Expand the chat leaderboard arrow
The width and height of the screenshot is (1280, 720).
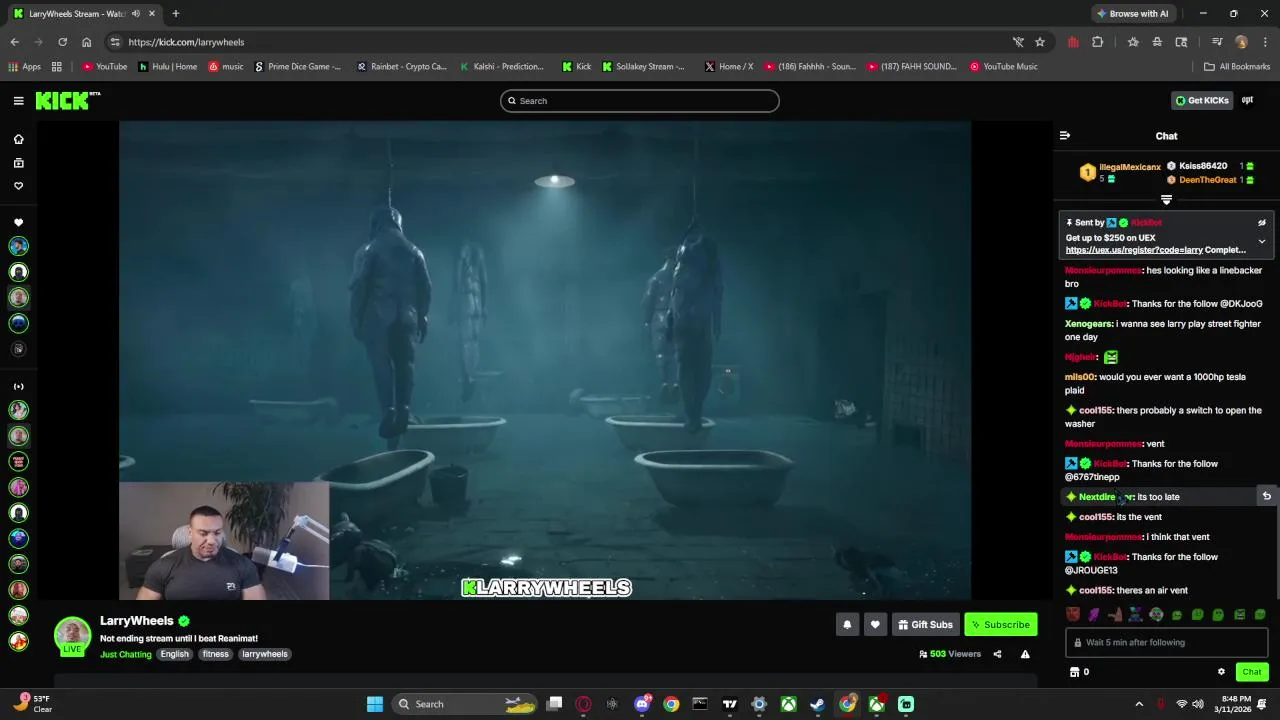click(x=1166, y=200)
